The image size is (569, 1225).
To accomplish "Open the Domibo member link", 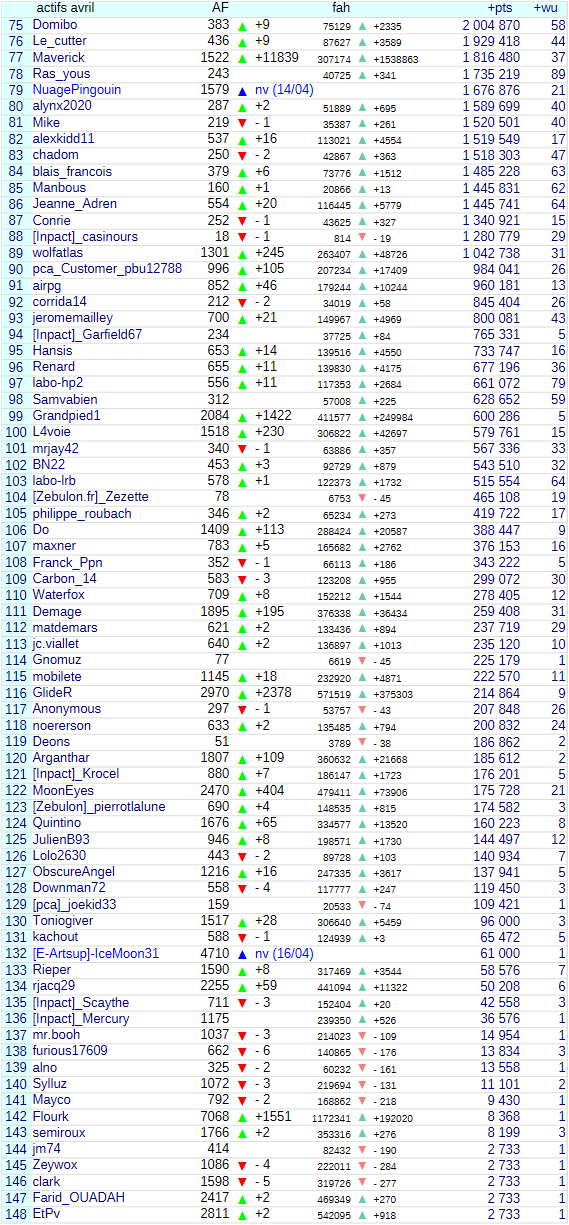I will [x=56, y=25].
